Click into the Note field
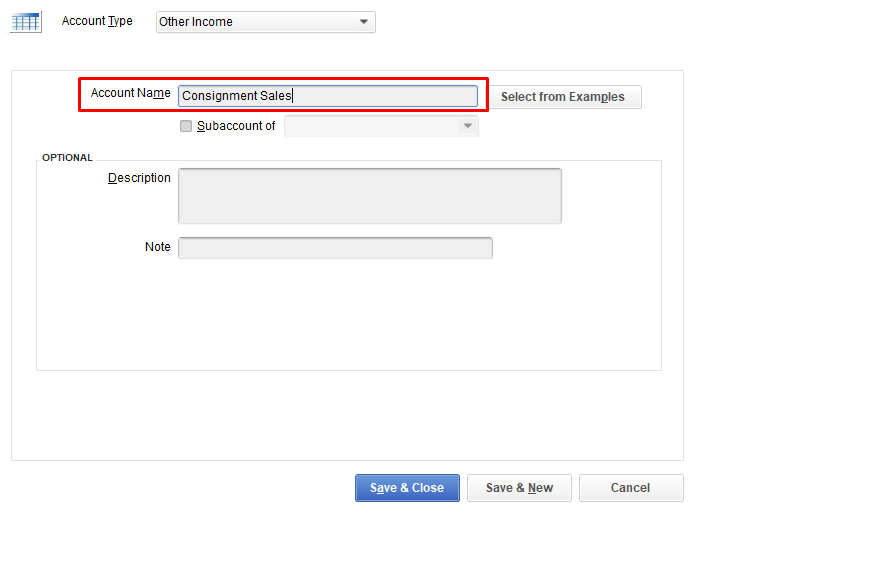The width and height of the screenshot is (890, 581). [x=335, y=248]
